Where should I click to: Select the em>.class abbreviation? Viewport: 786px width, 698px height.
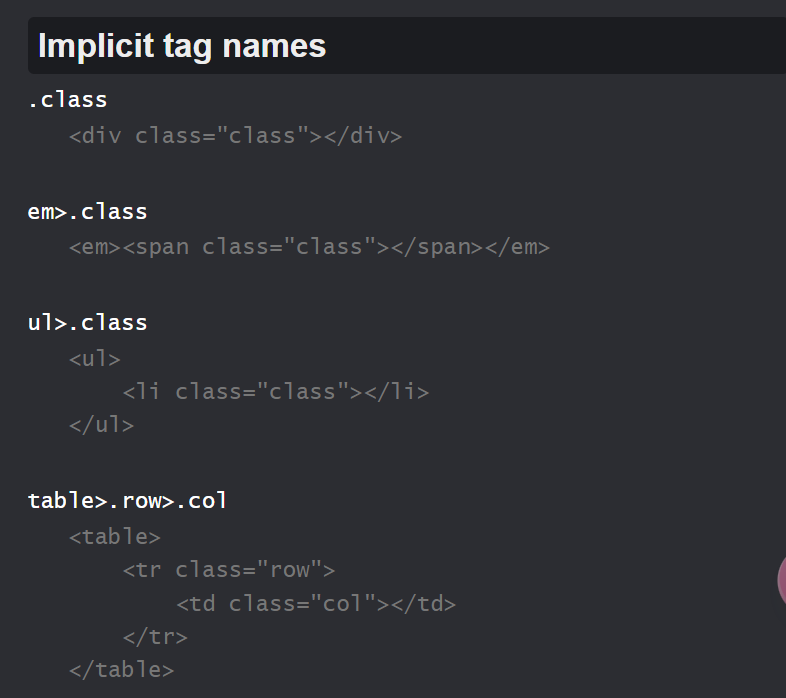click(x=88, y=212)
